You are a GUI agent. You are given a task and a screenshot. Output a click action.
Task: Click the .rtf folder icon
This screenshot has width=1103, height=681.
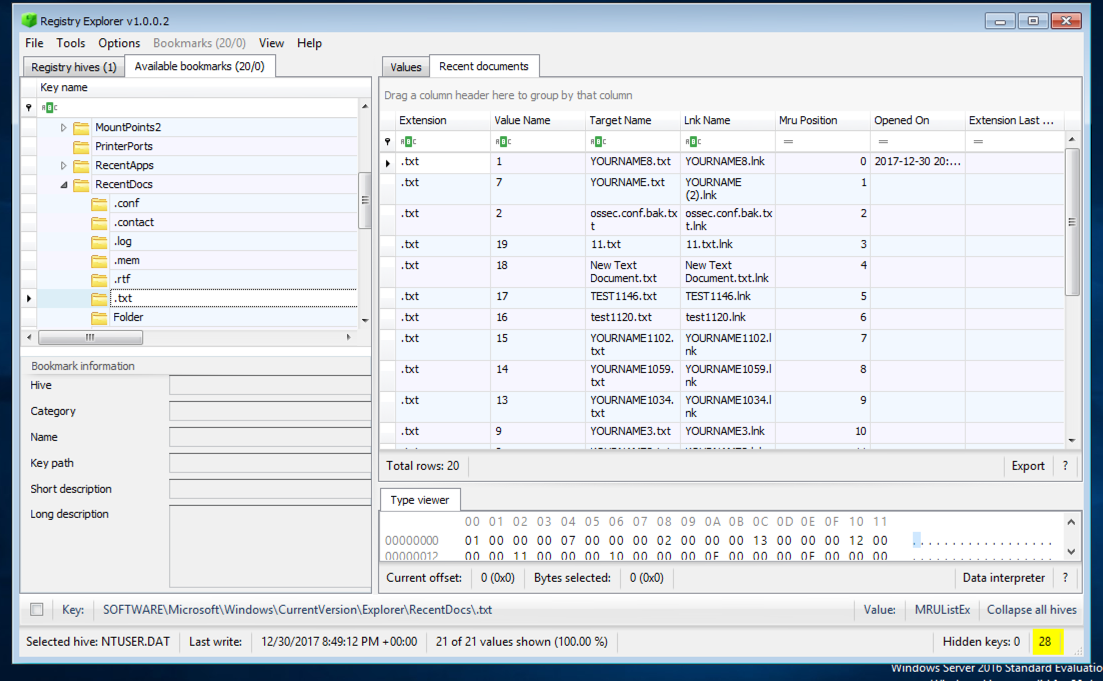click(x=99, y=279)
